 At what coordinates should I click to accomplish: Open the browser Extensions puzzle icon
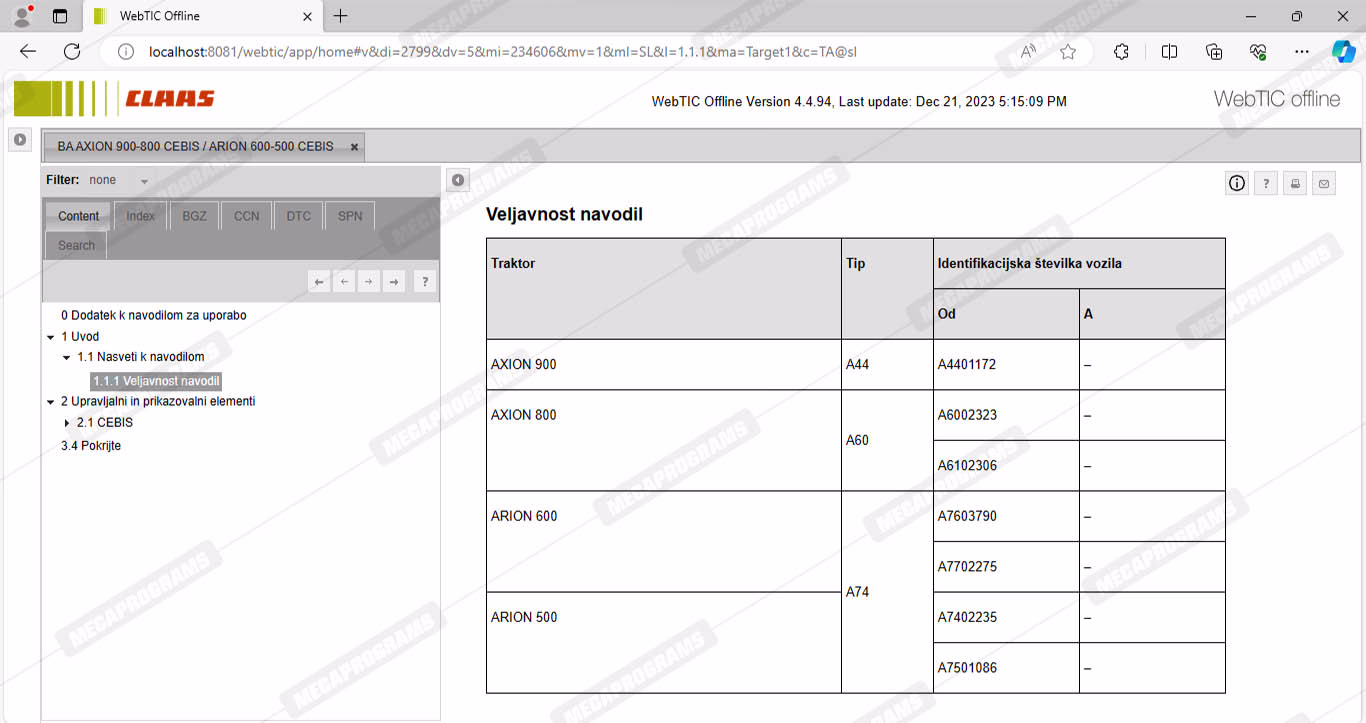point(1121,52)
